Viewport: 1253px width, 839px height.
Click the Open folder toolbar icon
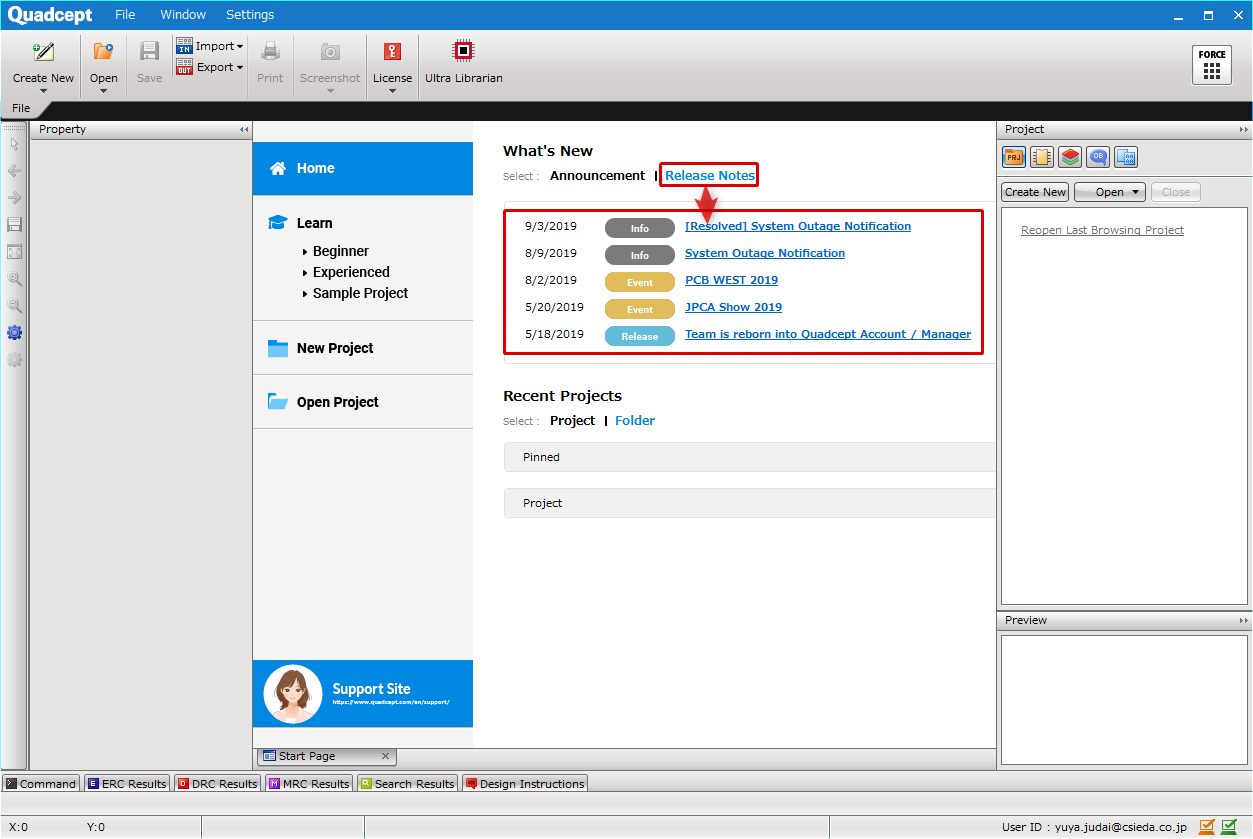pos(103,52)
